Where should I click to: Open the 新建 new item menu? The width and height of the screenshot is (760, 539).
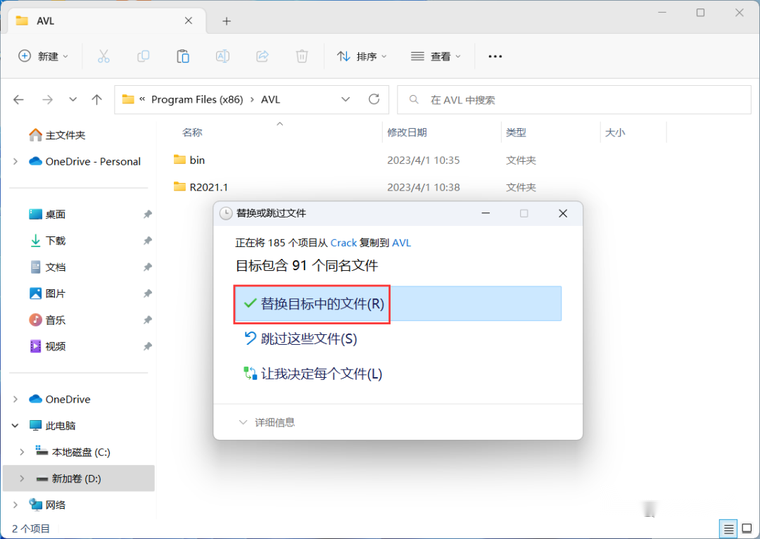[43, 57]
